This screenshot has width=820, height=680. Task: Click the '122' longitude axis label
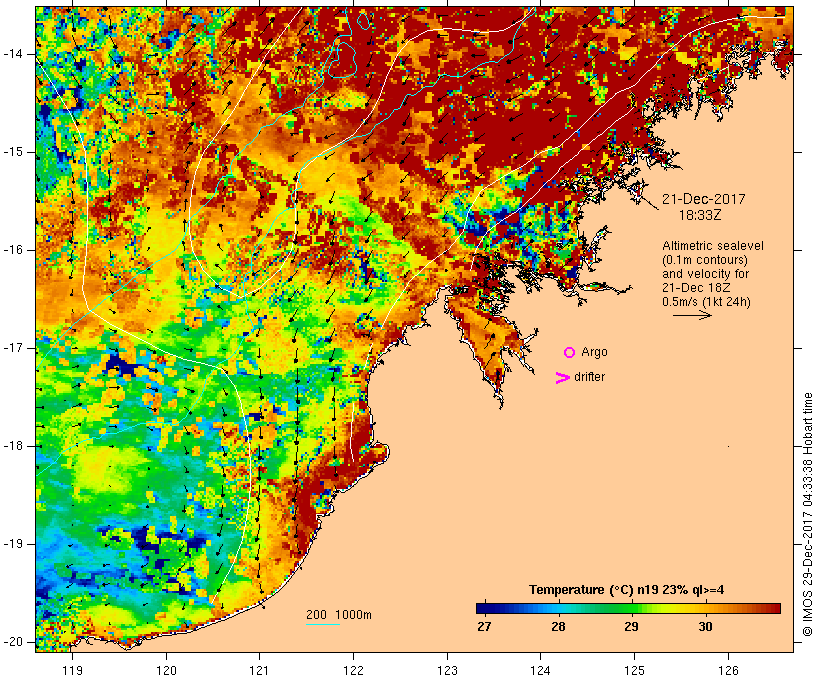[354, 671]
